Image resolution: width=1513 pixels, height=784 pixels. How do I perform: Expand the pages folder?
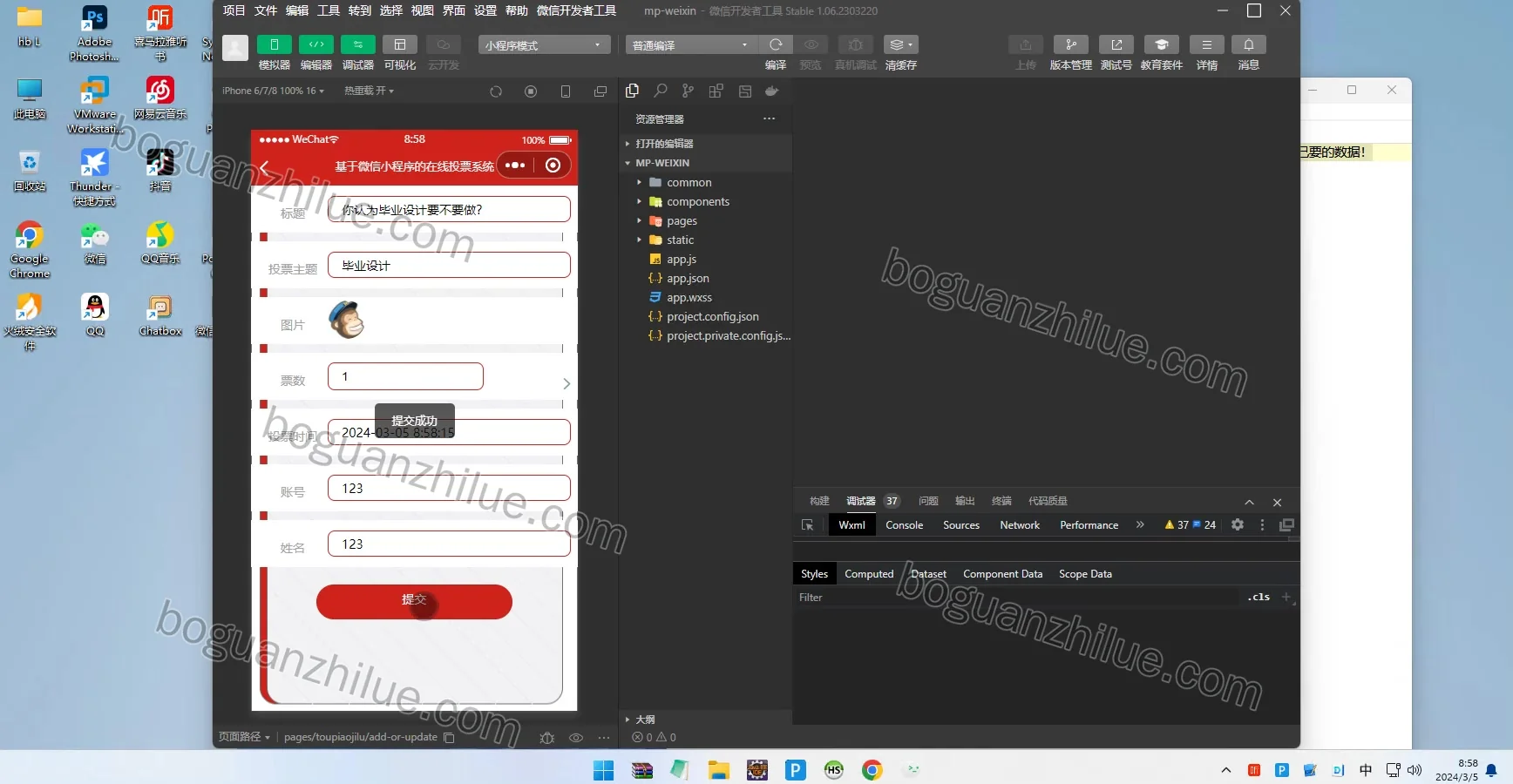tap(682, 220)
